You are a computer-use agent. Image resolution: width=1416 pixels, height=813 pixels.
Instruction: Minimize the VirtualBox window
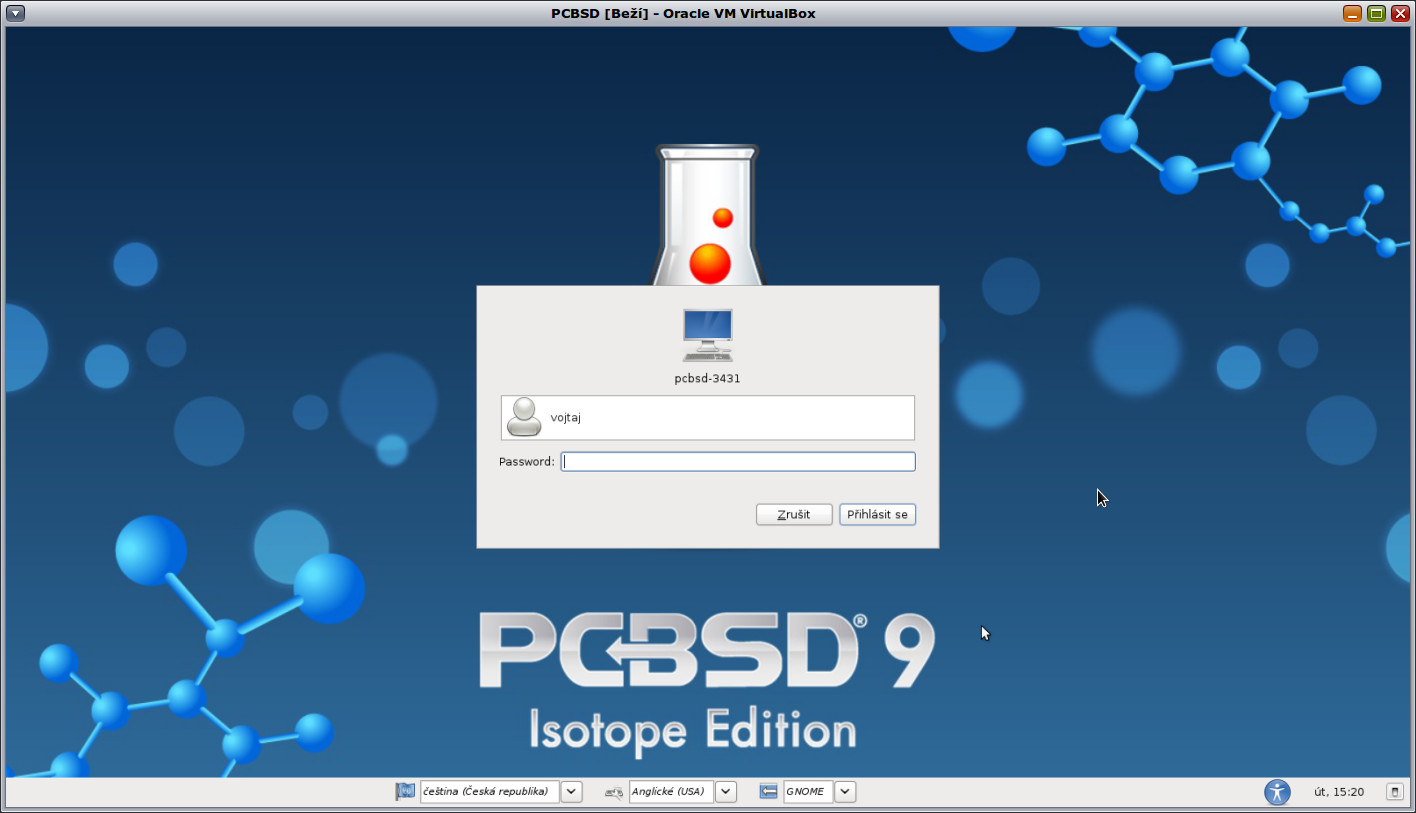pos(1353,13)
